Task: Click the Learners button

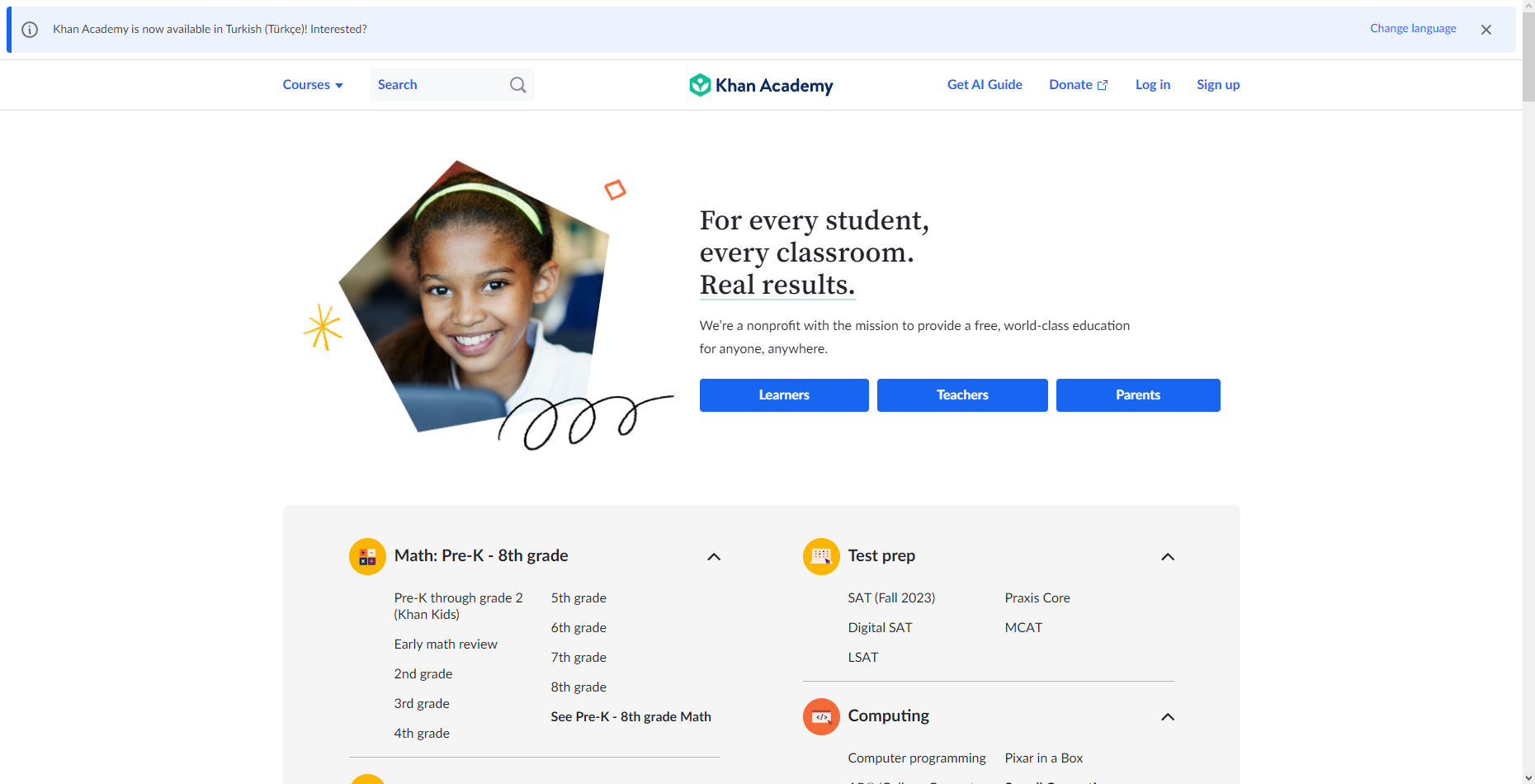Action: click(784, 395)
